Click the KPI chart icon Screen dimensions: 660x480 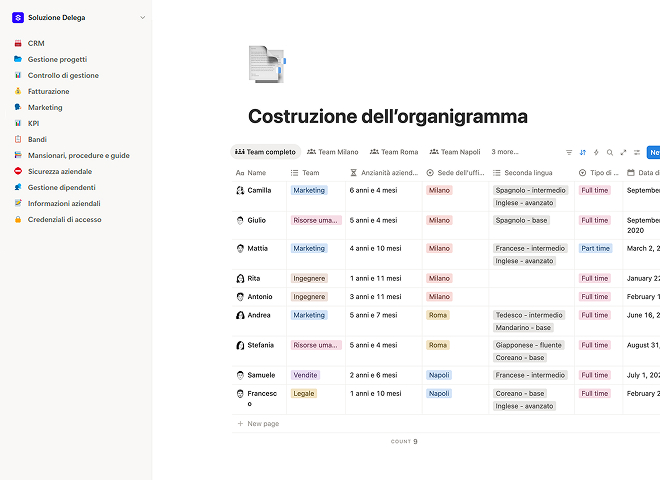pos(18,123)
